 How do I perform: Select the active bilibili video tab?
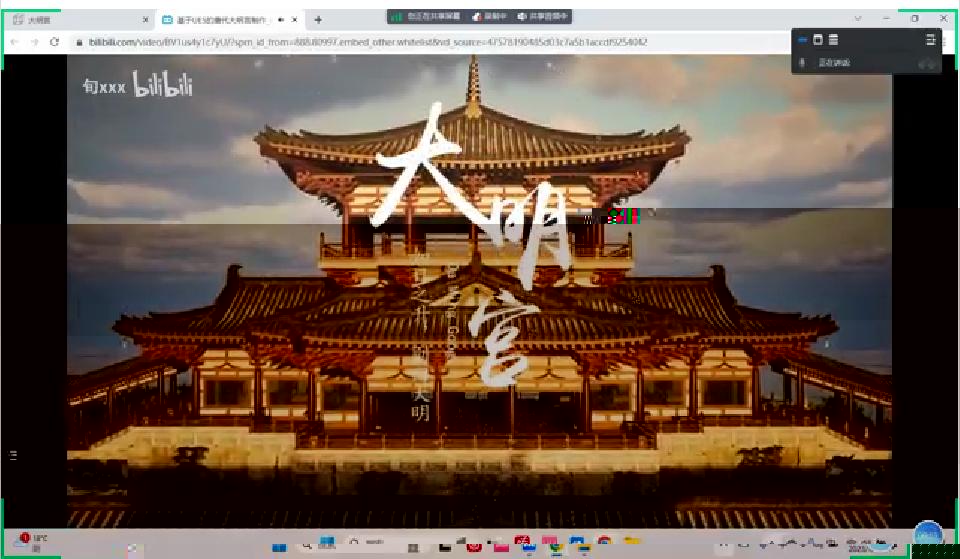pos(230,20)
